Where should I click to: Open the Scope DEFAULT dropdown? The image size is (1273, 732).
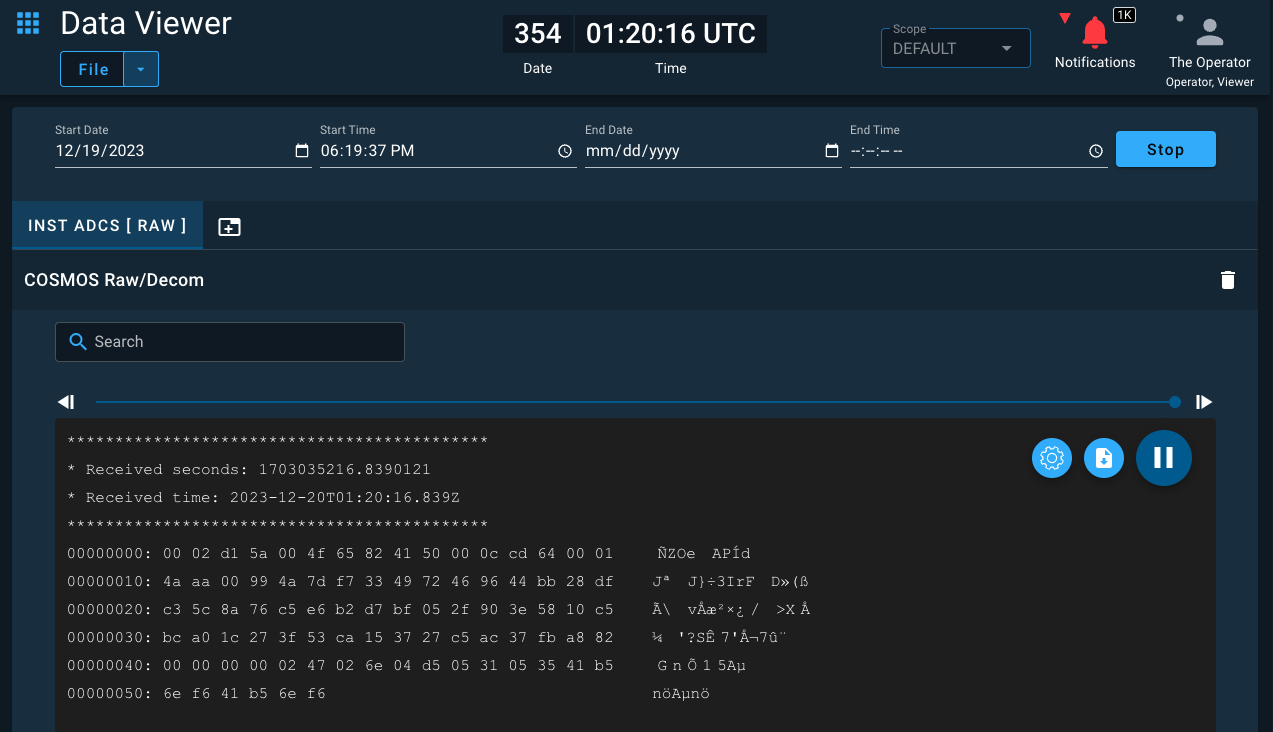[x=955, y=48]
